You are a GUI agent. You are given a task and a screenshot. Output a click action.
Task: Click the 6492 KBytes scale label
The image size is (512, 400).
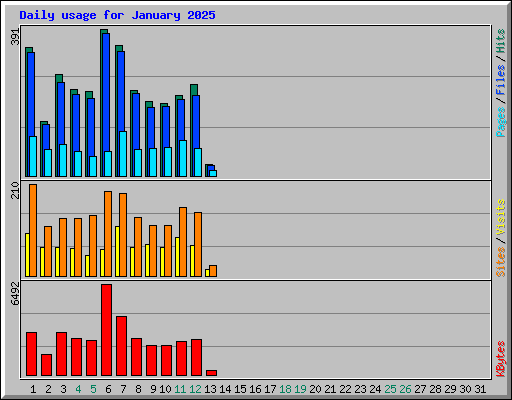tap(15, 294)
